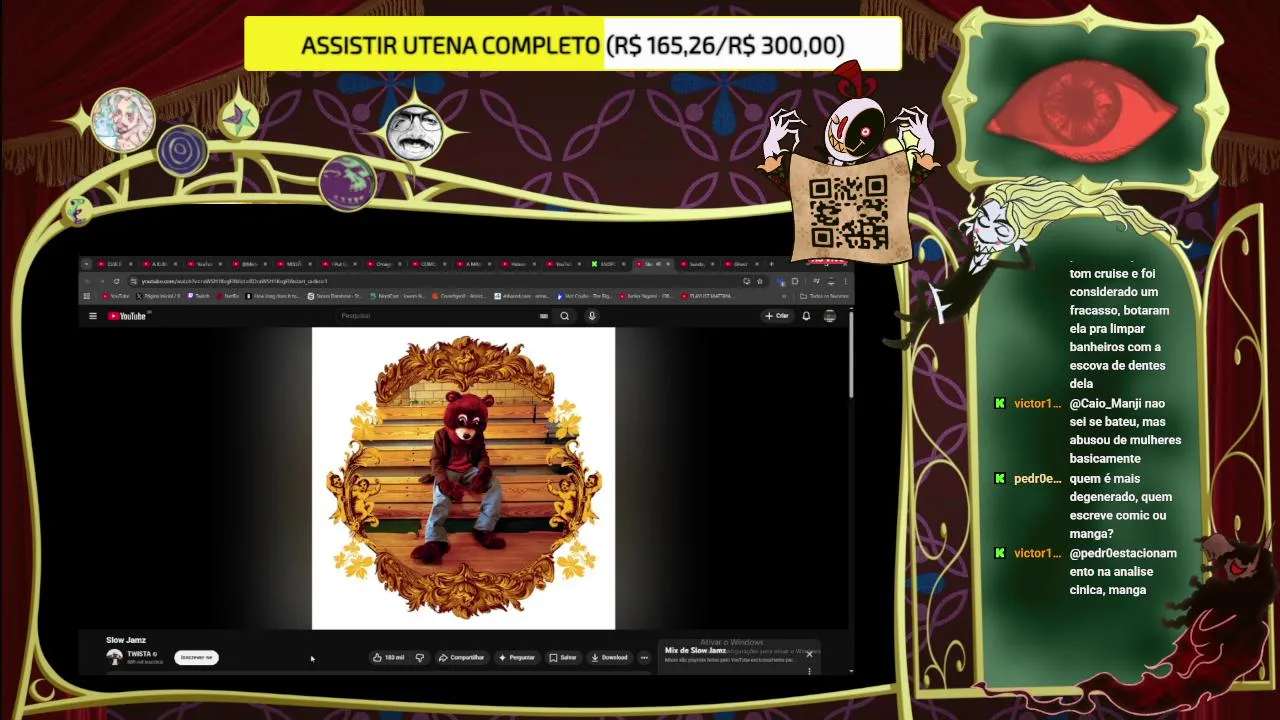Click the bearded face avatar in overlay

point(415,131)
